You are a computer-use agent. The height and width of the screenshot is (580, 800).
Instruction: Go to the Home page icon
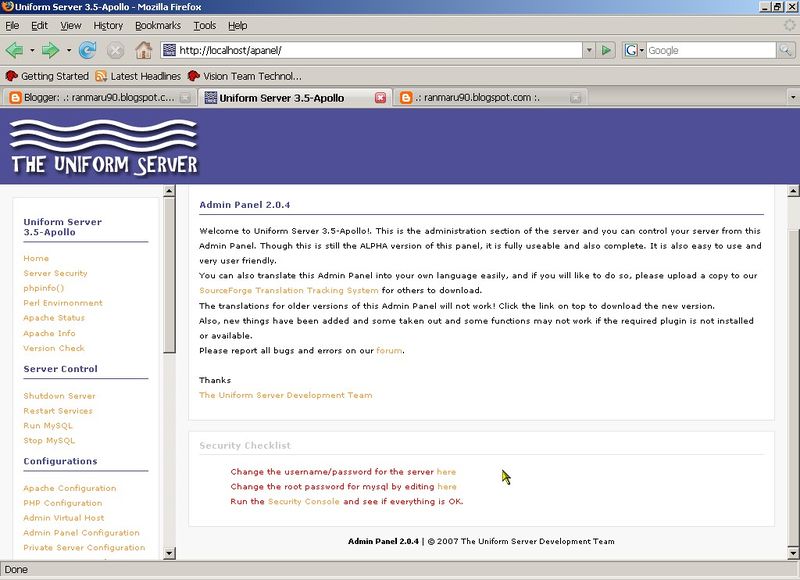coord(143,50)
